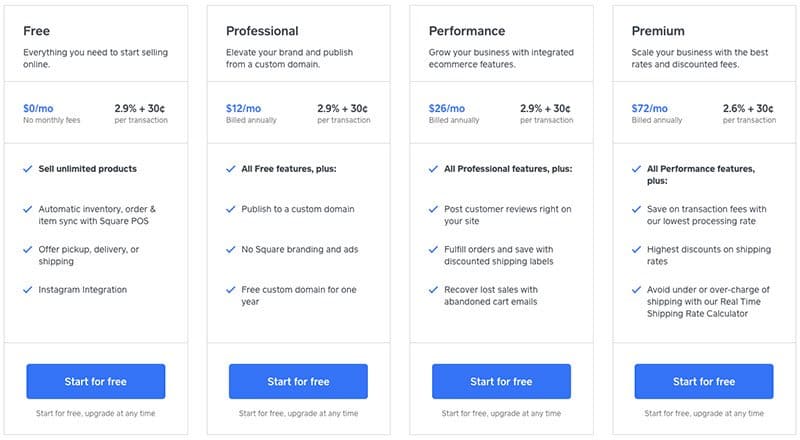Click the checkmark beside All Performance features, plus
Viewport: 800px width, 440px height.
tap(636, 169)
